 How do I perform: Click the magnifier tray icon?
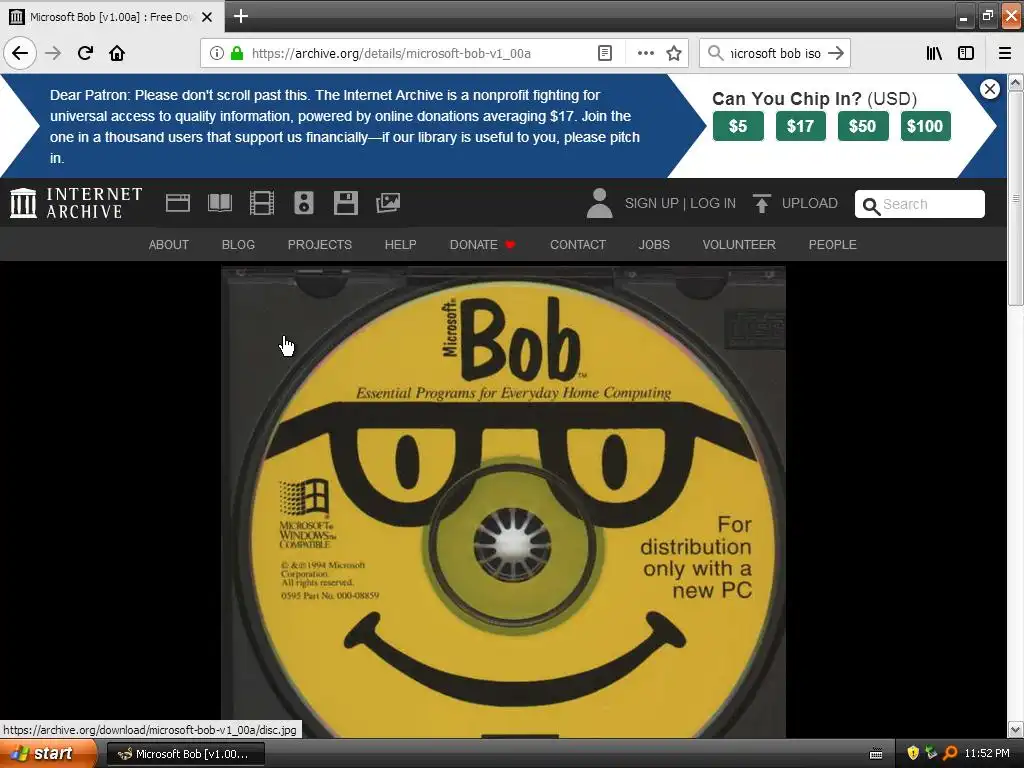pyautogui.click(x=950, y=754)
